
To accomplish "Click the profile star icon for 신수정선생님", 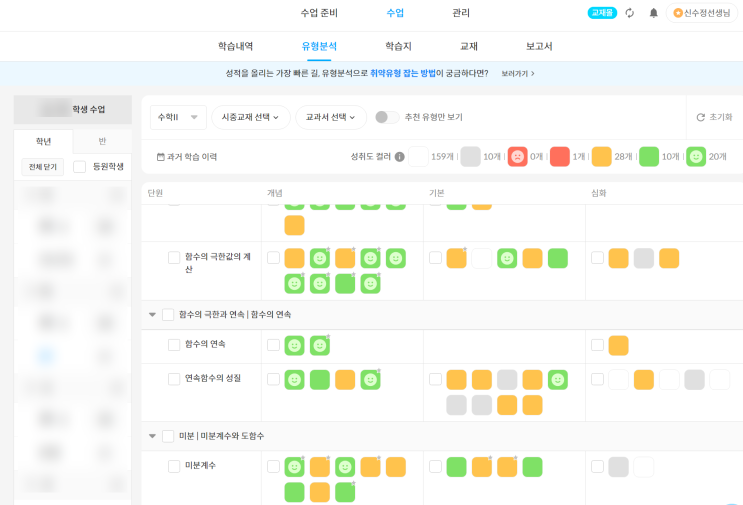I will pyautogui.click(x=678, y=13).
